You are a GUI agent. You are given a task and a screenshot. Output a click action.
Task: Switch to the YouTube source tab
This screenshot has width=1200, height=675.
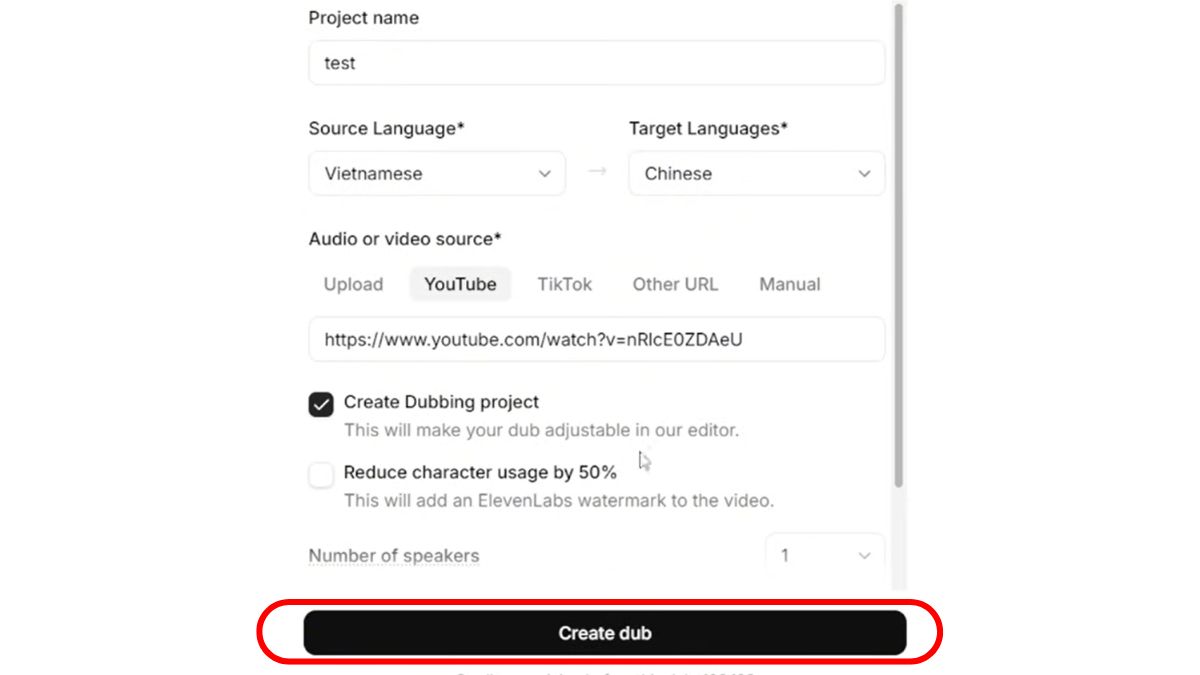pos(460,284)
